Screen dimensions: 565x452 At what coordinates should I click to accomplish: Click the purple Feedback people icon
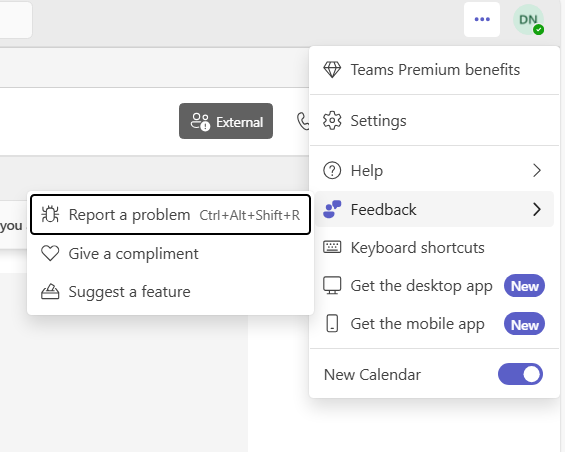[332, 209]
